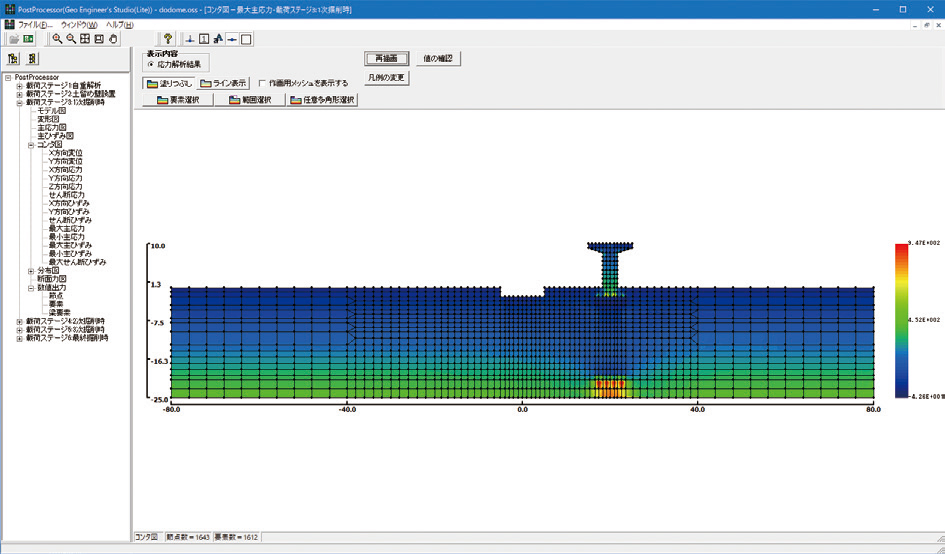The width and height of the screenshot is (945, 554).
Task: Expand 載荷ステージ4:2次掘削時 tree node
Action: [19, 321]
